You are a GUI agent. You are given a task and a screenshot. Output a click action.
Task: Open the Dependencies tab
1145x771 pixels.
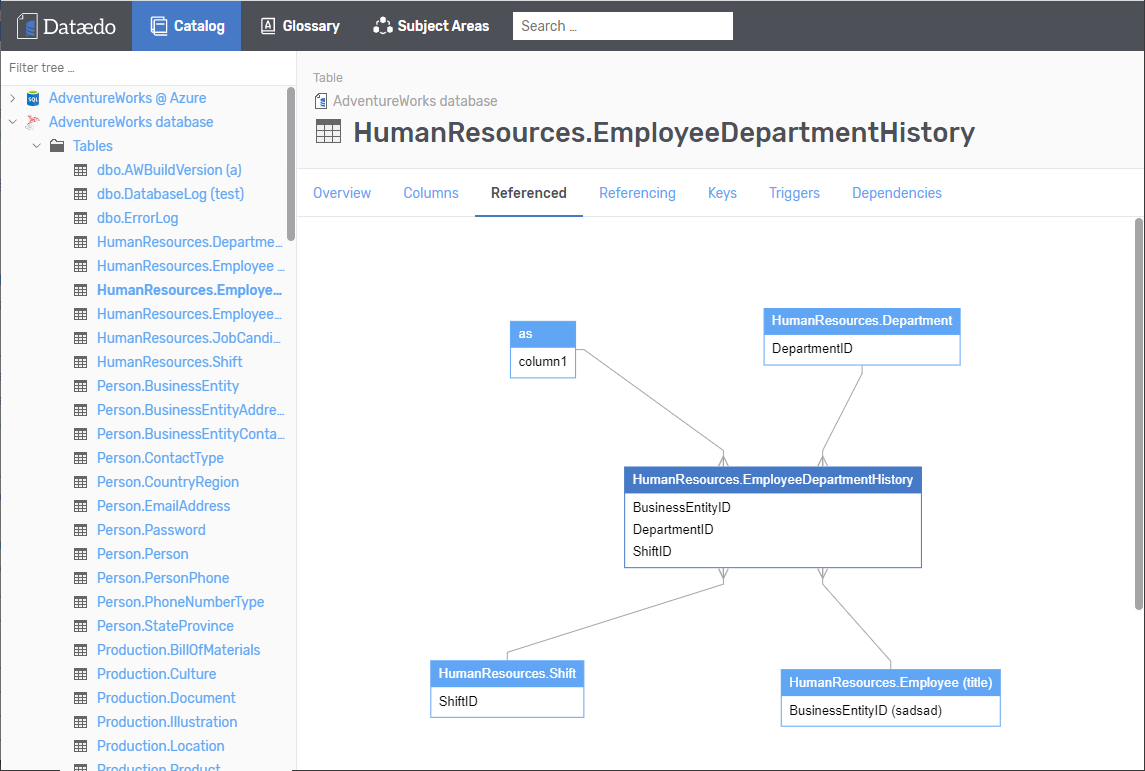coord(896,193)
